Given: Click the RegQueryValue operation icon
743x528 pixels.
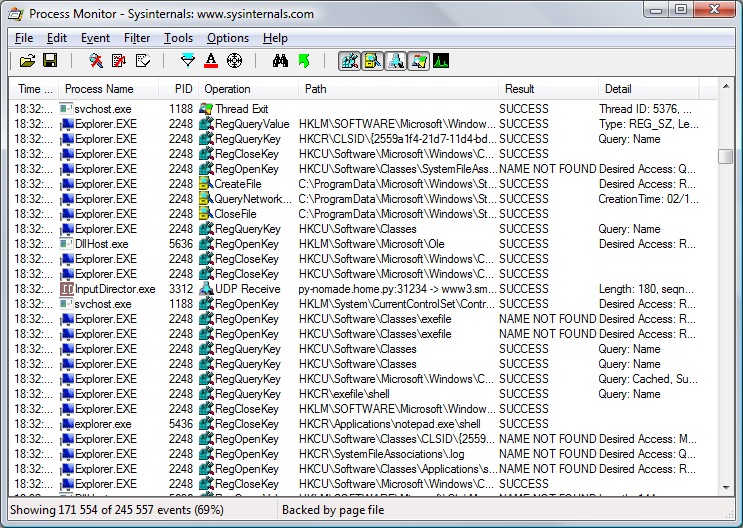Looking at the screenshot, I should [206, 124].
